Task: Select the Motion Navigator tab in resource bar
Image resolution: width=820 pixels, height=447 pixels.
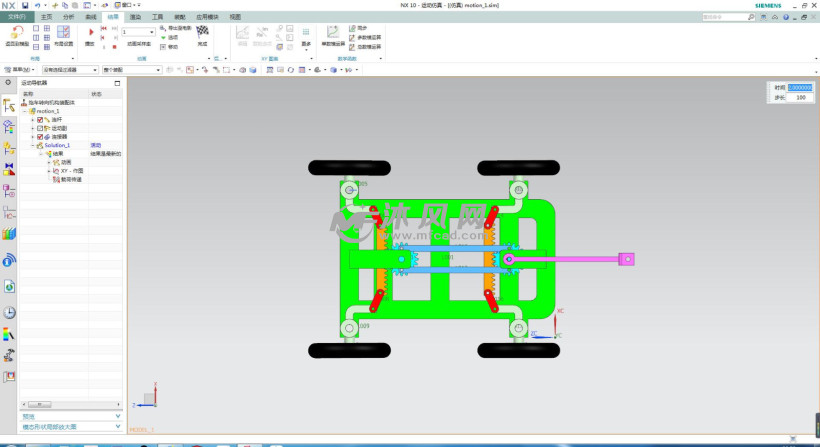Action: click(x=9, y=106)
